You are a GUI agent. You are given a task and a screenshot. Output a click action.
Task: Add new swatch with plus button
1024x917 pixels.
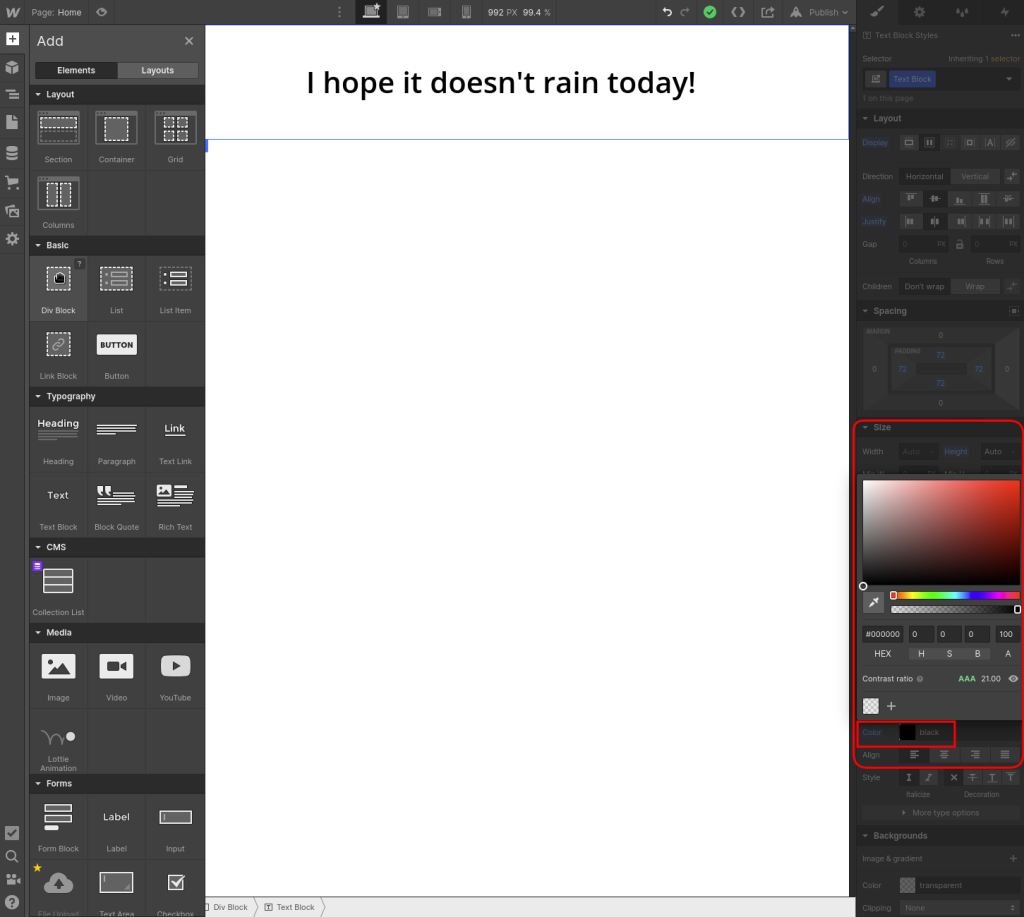891,706
